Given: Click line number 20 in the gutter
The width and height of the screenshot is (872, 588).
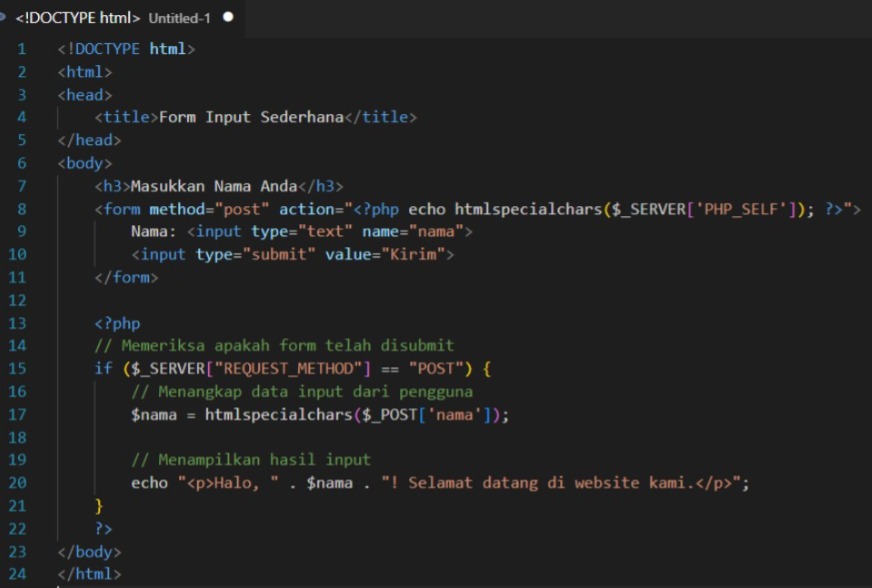Looking at the screenshot, I should [17, 482].
